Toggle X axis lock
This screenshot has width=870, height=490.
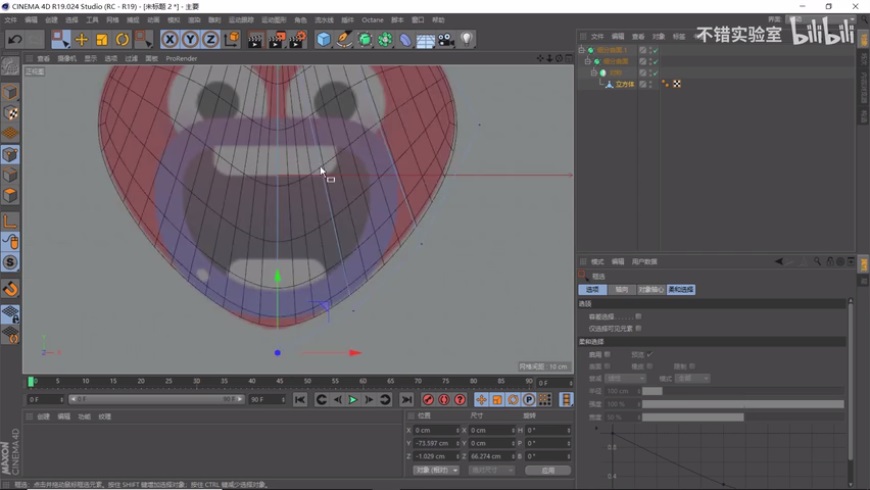pos(170,39)
